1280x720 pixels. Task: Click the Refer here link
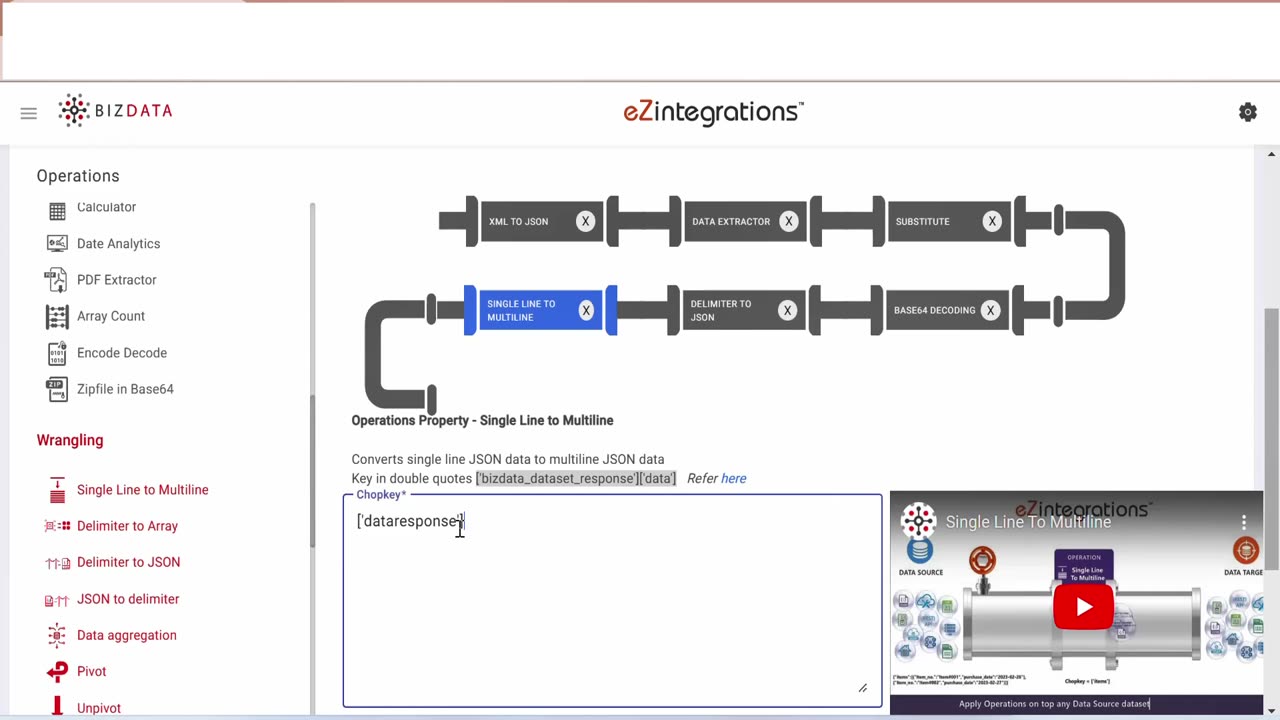733,478
